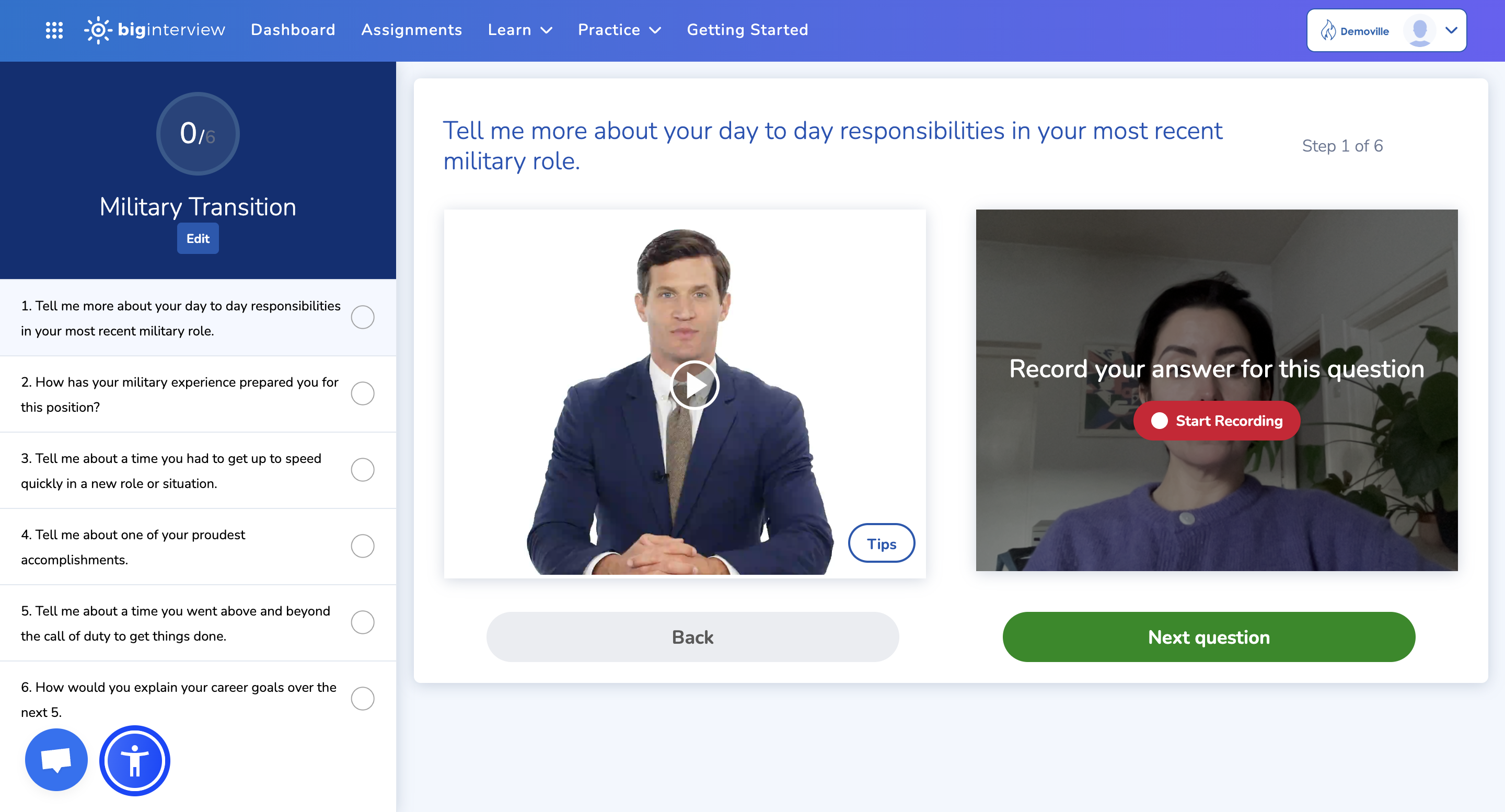
Task: Click the green Next question button
Action: (x=1208, y=637)
